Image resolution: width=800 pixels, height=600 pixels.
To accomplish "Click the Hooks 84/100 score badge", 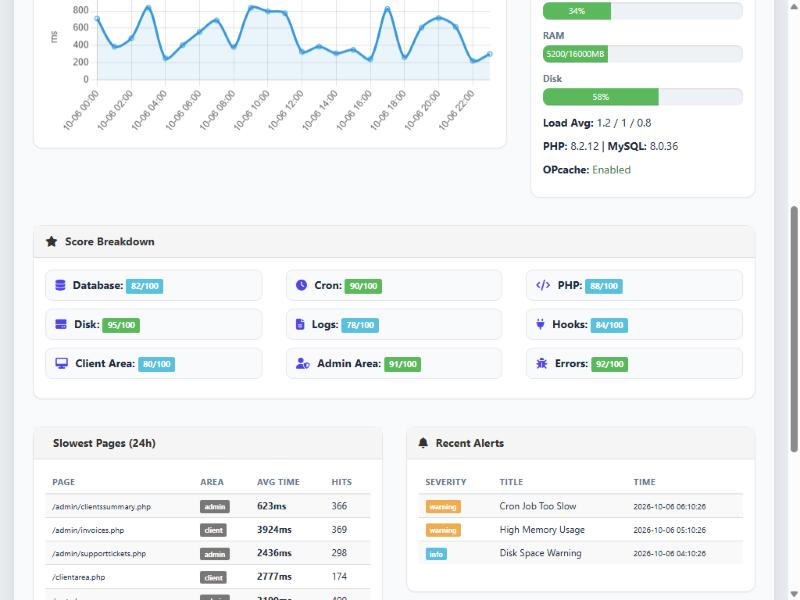I will pos(609,325).
